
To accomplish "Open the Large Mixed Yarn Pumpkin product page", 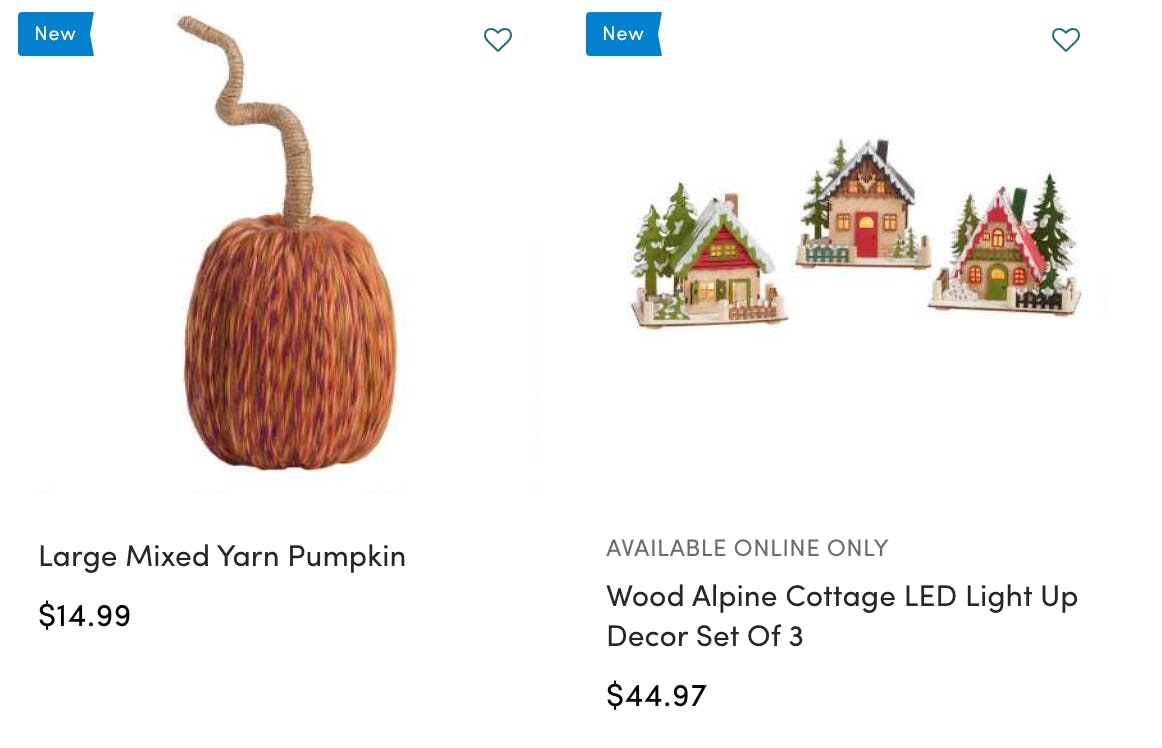I will click(222, 556).
